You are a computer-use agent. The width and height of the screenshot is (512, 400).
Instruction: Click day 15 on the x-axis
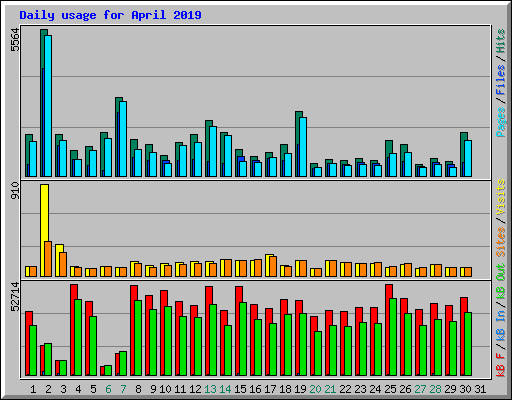click(240, 389)
